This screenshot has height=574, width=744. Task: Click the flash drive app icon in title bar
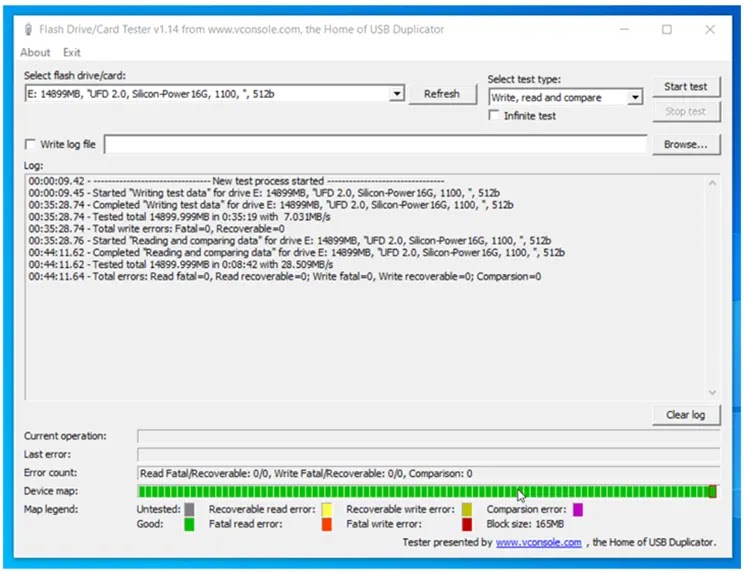pos(28,29)
